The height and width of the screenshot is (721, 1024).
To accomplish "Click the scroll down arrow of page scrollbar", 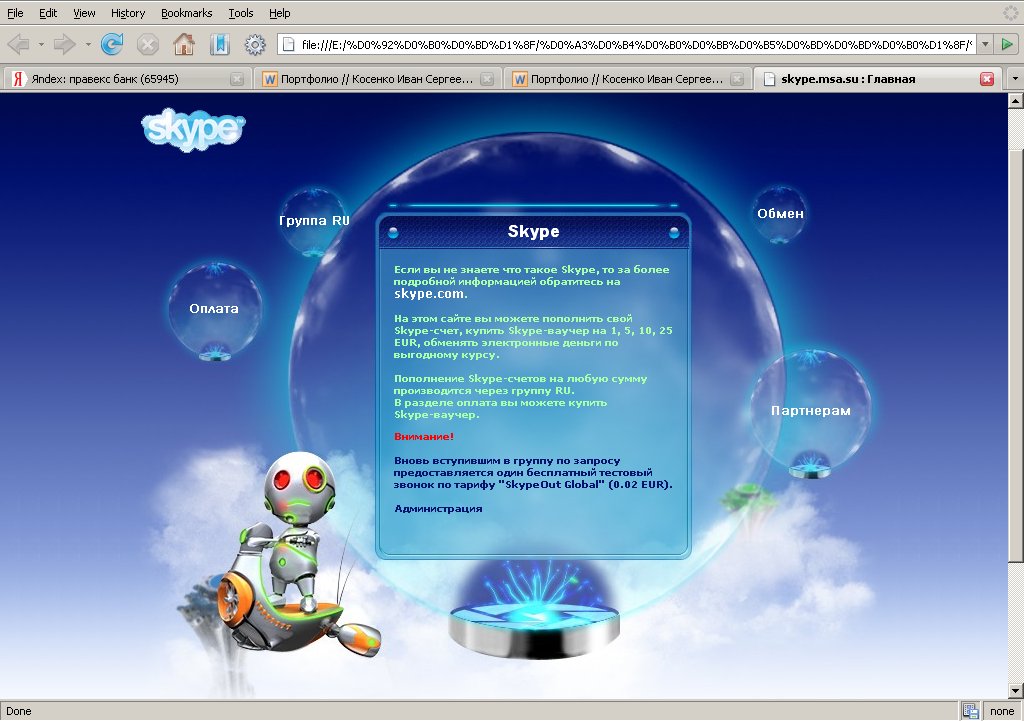I will click(x=1016, y=690).
